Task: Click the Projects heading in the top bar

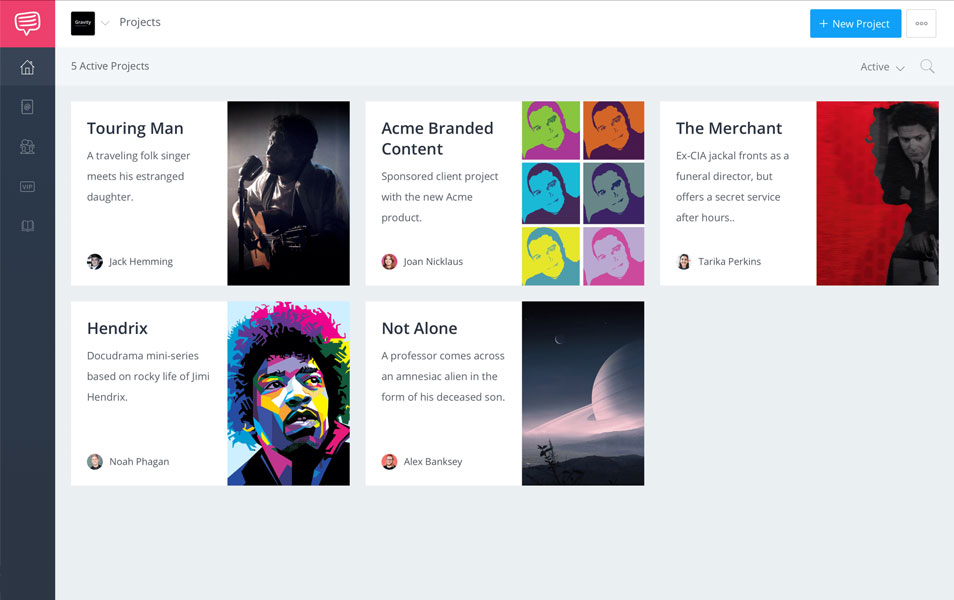Action: pyautogui.click(x=139, y=22)
